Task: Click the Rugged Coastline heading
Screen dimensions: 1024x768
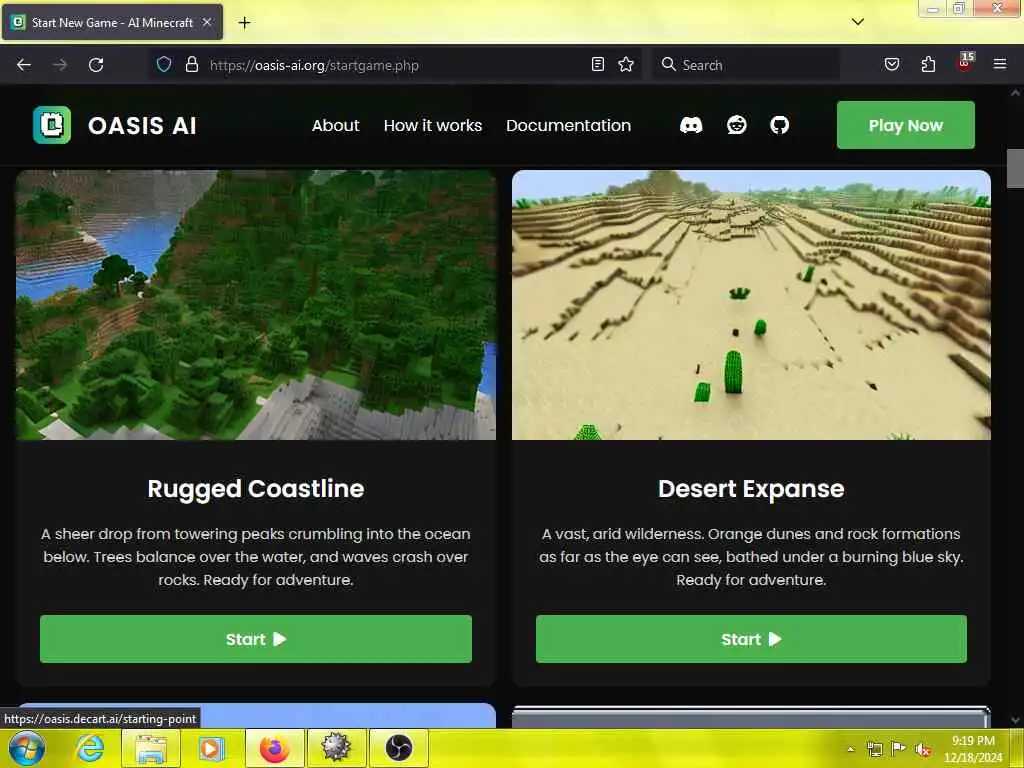Action: 256,489
